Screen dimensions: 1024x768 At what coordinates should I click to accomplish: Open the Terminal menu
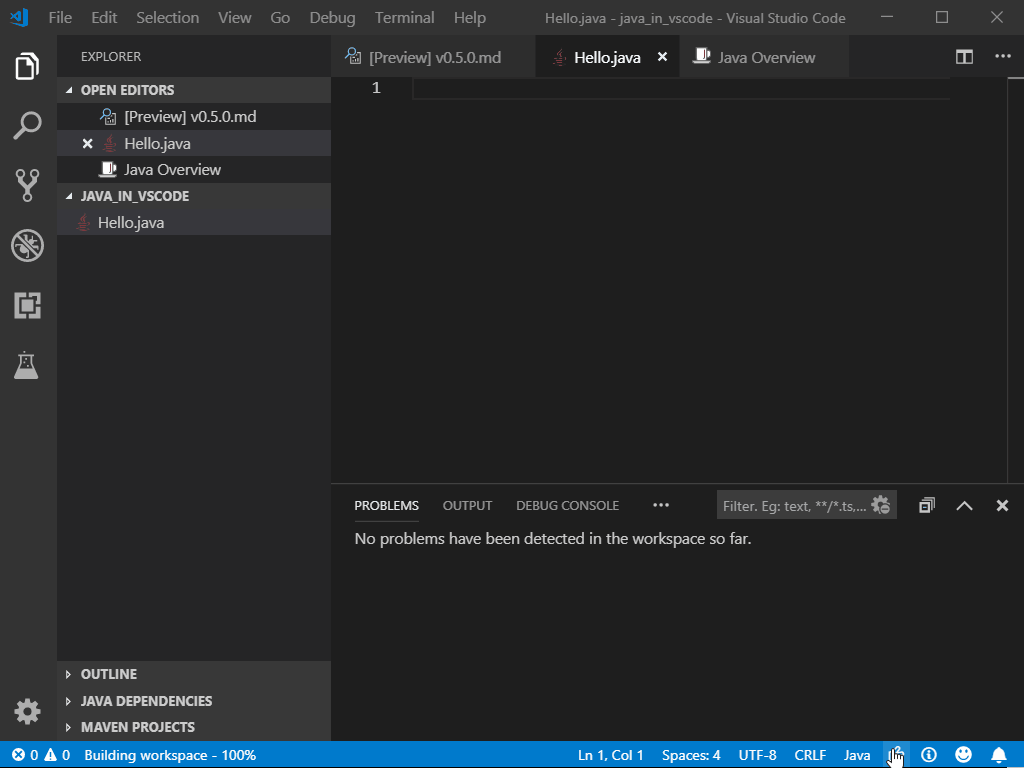pyautogui.click(x=404, y=17)
